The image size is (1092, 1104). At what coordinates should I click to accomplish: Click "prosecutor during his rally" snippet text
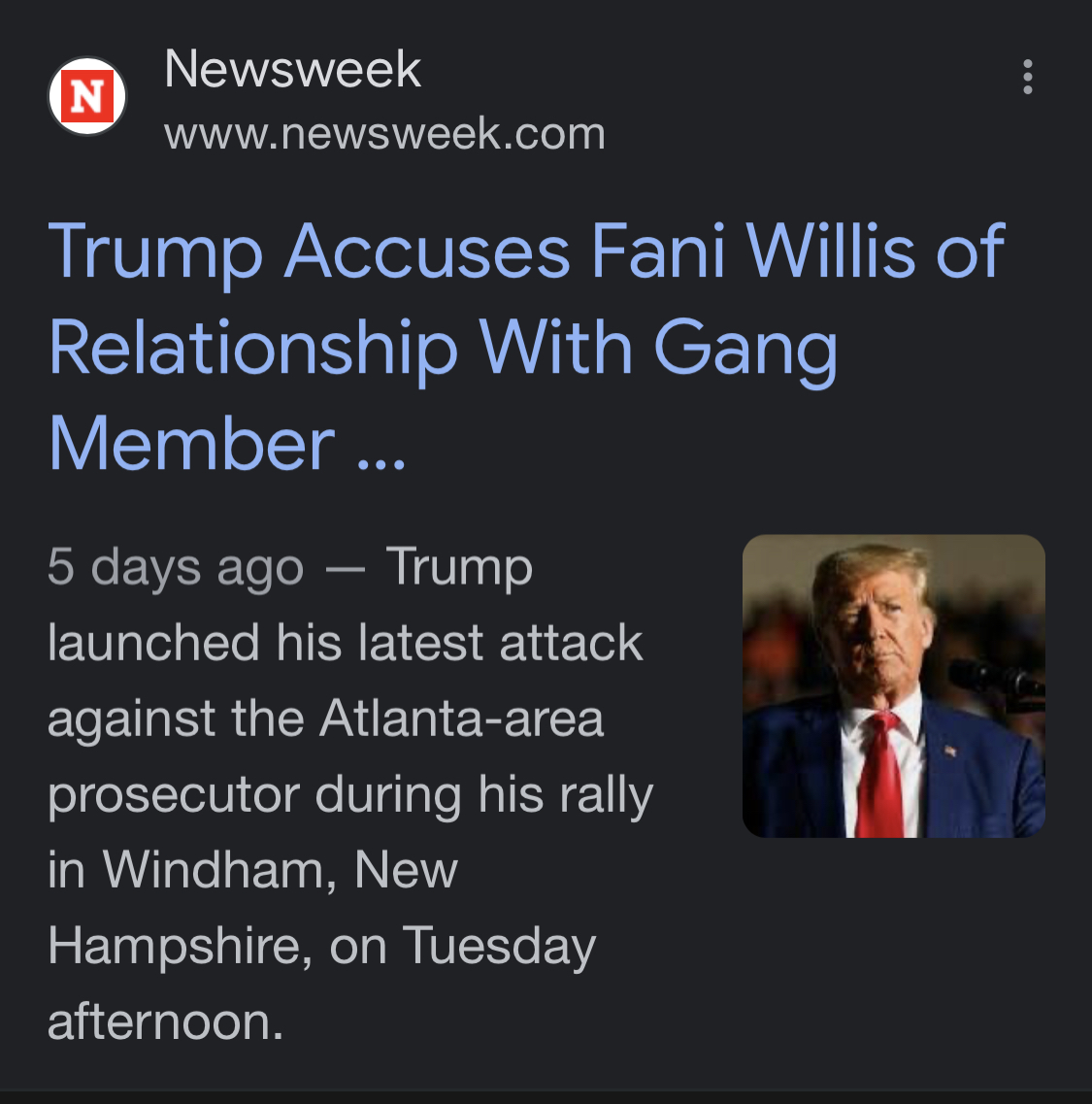(x=349, y=796)
